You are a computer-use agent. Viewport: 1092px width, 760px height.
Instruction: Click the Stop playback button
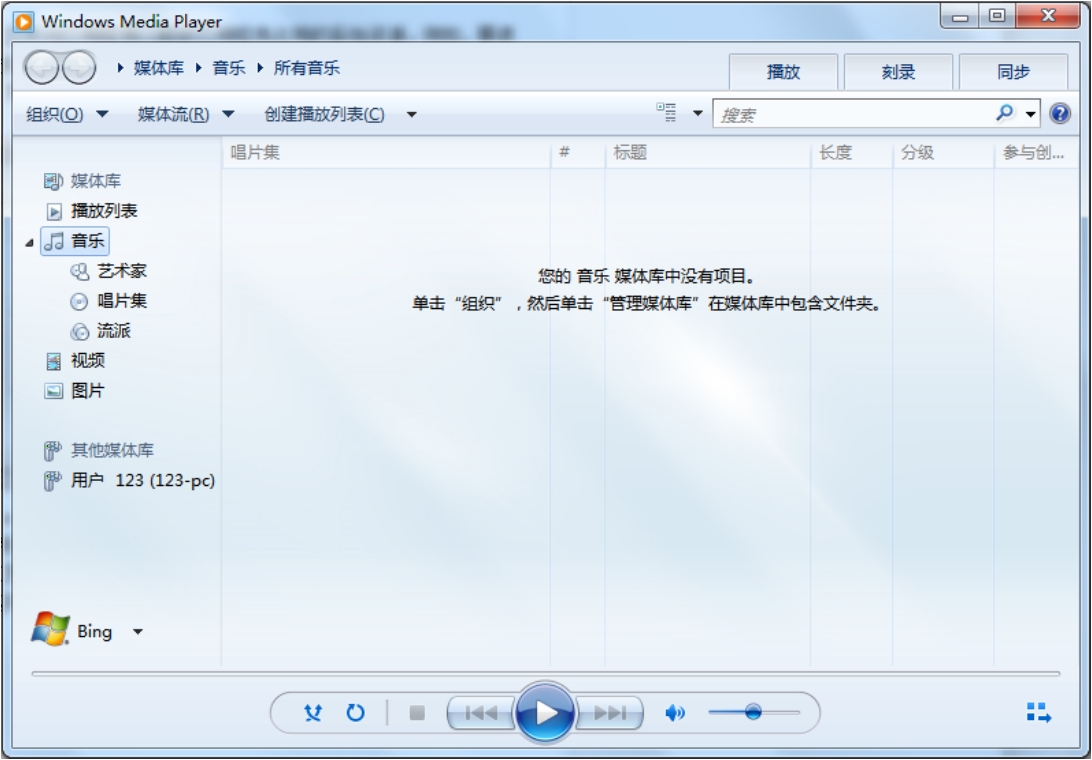(417, 713)
